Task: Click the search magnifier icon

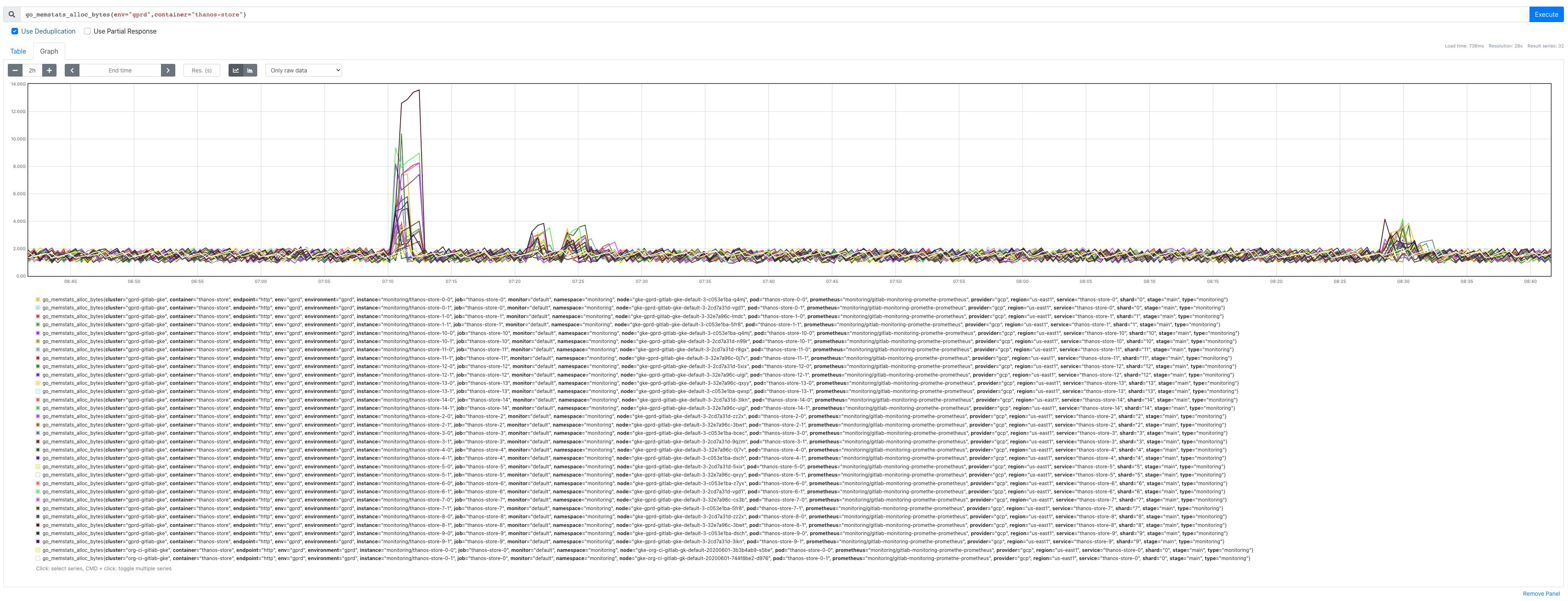Action: (x=11, y=15)
